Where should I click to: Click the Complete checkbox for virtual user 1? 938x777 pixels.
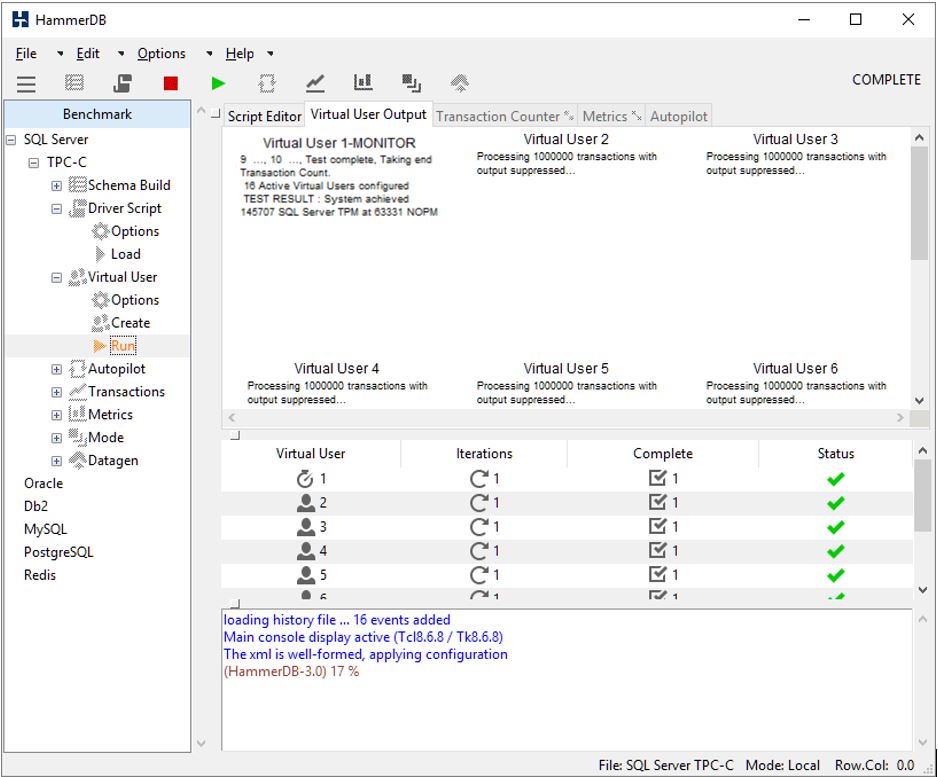tap(657, 479)
